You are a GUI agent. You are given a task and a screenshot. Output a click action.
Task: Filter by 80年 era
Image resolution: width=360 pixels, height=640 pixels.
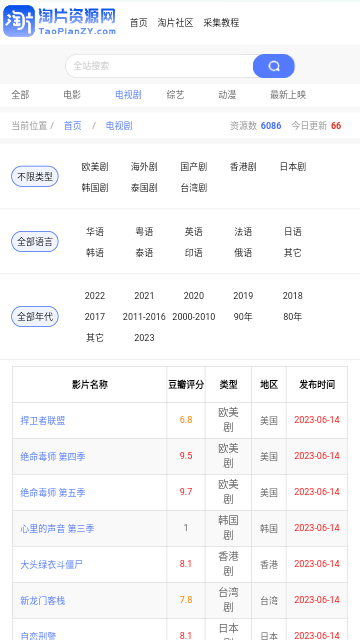coord(293,317)
